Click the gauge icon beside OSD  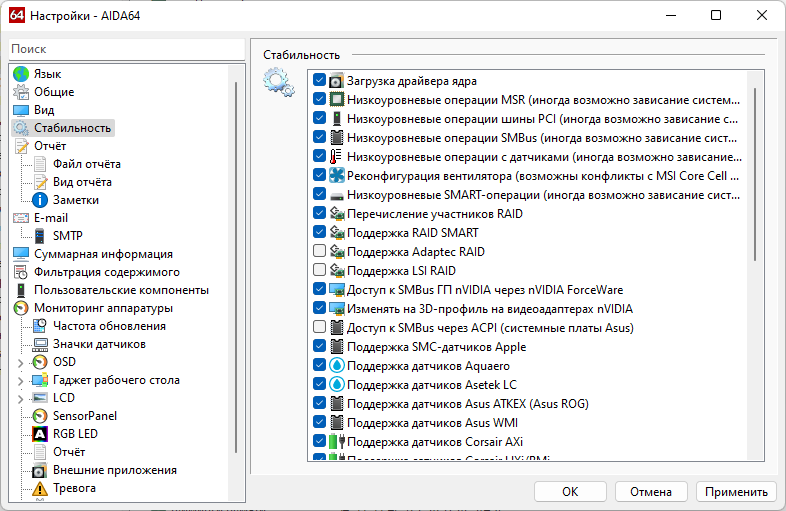40,362
